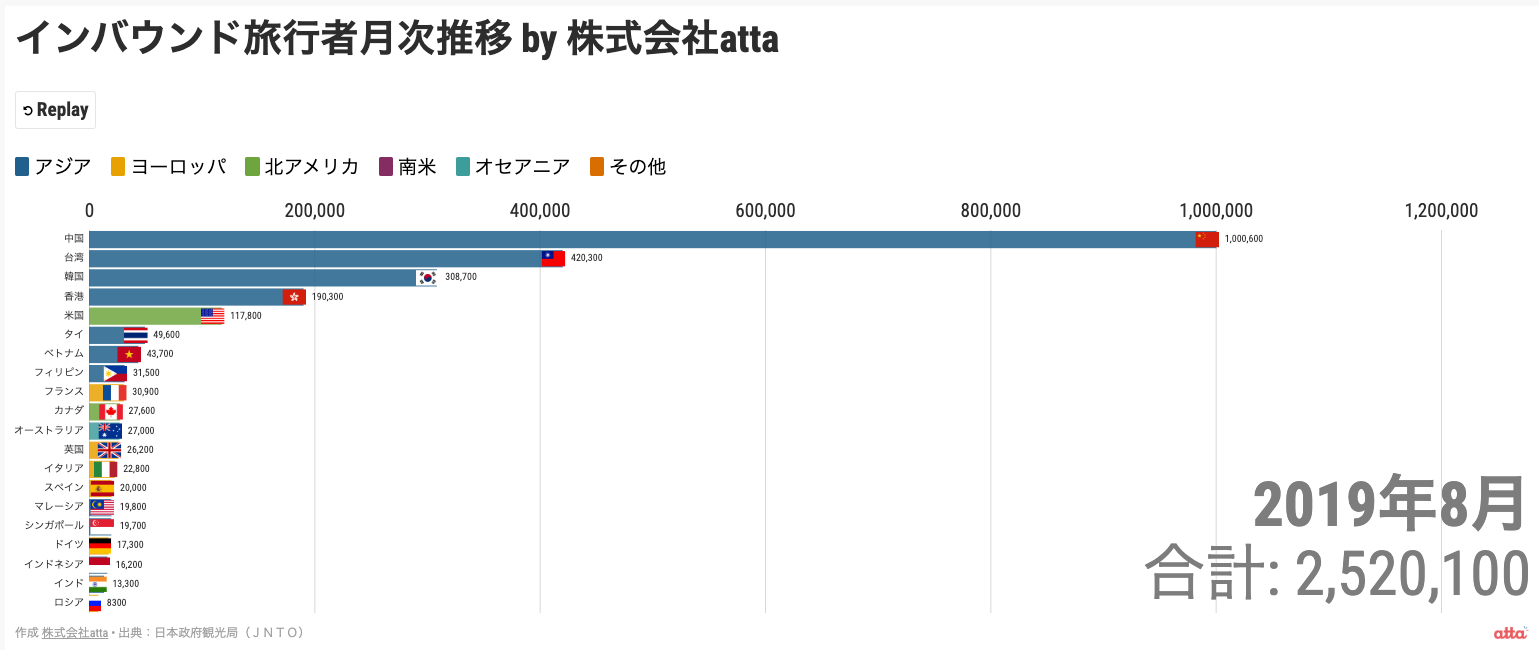
Task: Click the United States flag icon
Action: (212, 316)
